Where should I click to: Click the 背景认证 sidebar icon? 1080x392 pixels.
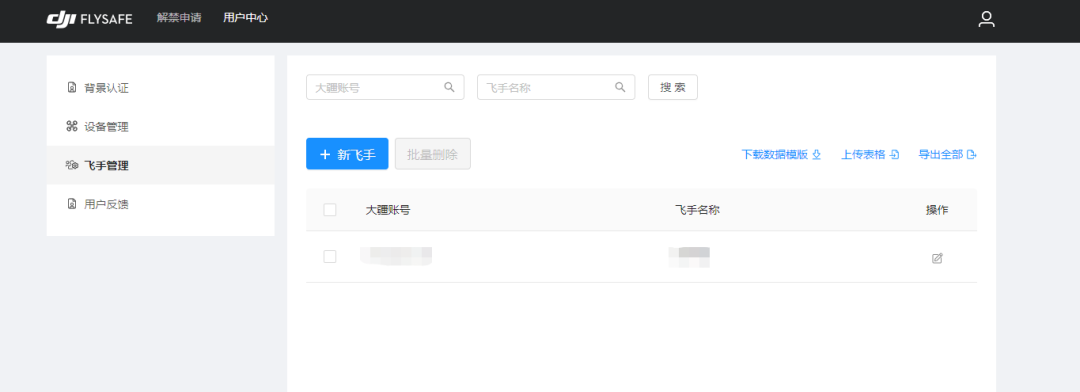click(72, 87)
